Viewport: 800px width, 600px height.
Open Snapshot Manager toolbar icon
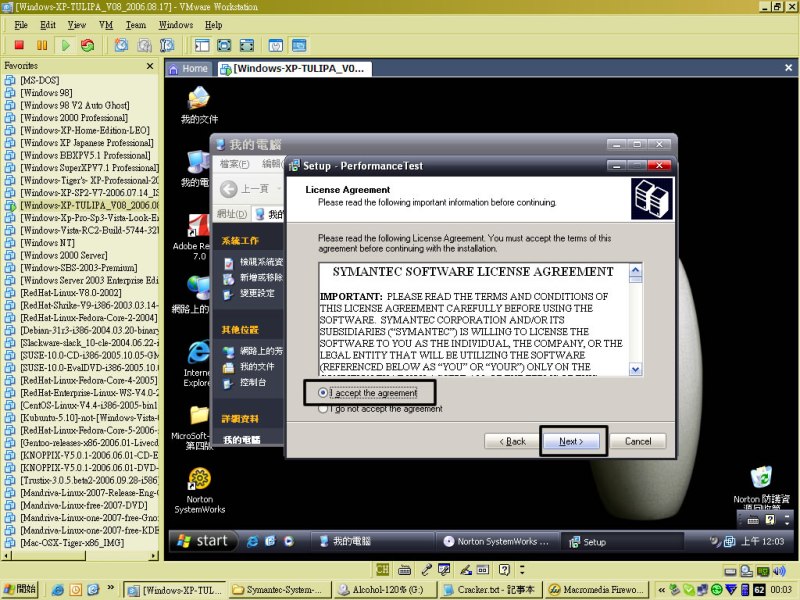pos(167,45)
